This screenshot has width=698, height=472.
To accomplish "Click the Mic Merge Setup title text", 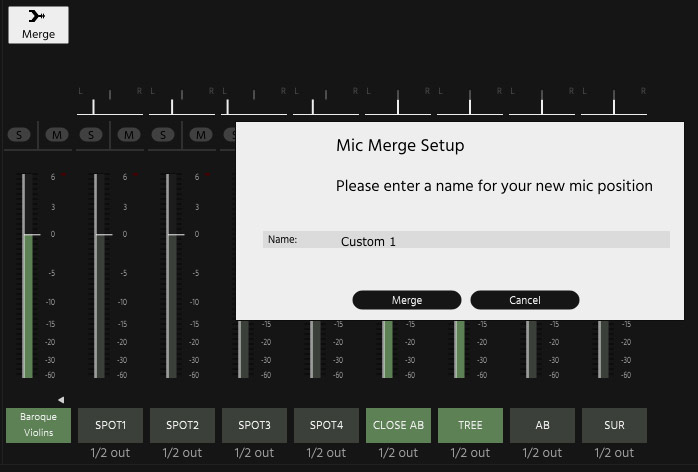I will pyautogui.click(x=400, y=146).
